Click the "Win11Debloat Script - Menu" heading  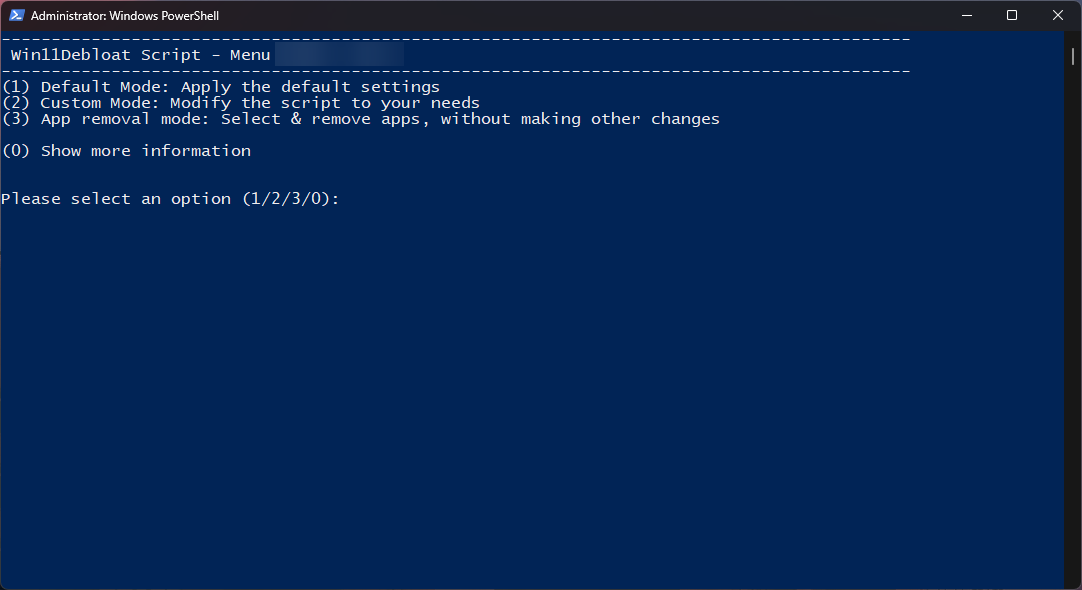tap(140, 55)
